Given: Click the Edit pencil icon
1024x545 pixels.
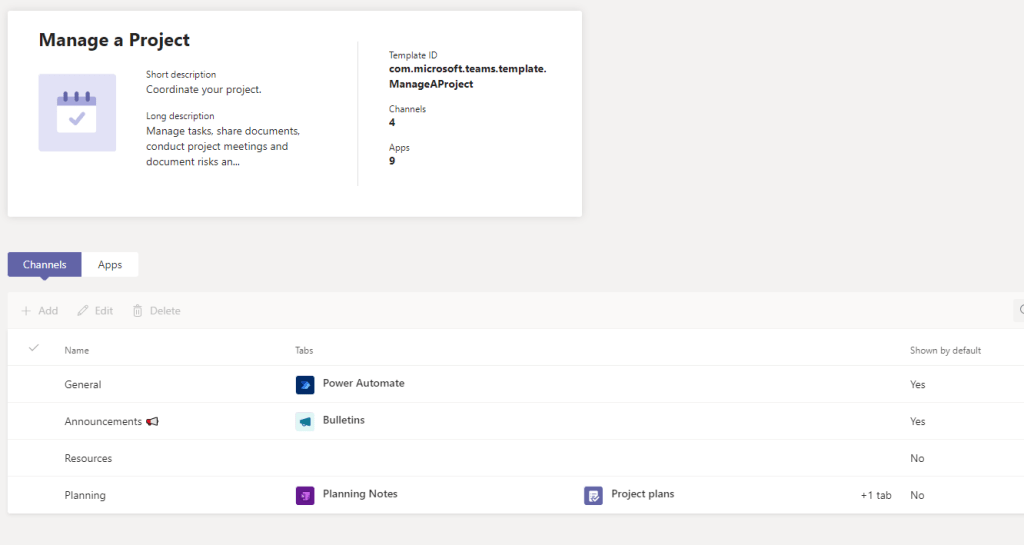Looking at the screenshot, I should tap(84, 311).
